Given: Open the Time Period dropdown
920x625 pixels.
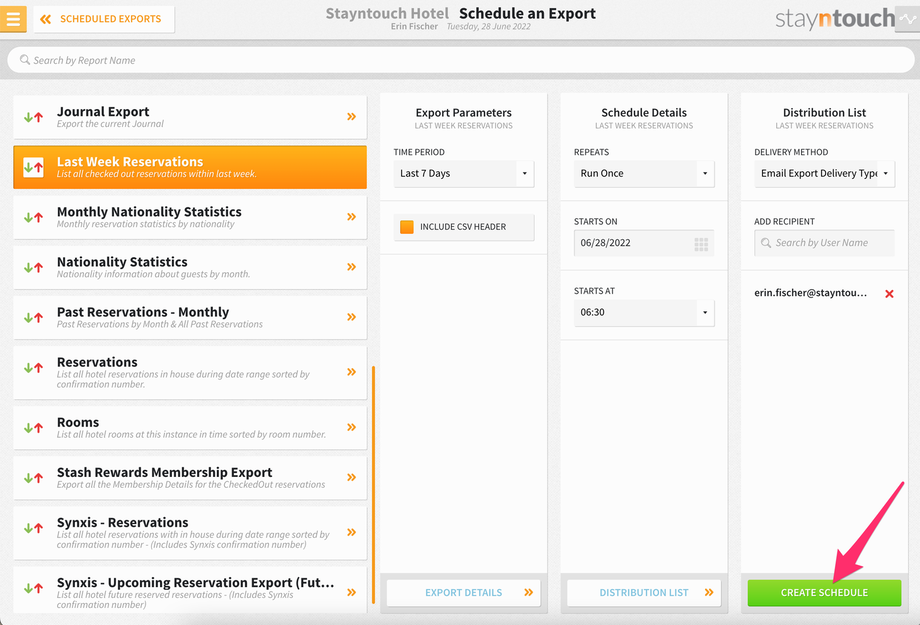Looking at the screenshot, I should point(464,174).
